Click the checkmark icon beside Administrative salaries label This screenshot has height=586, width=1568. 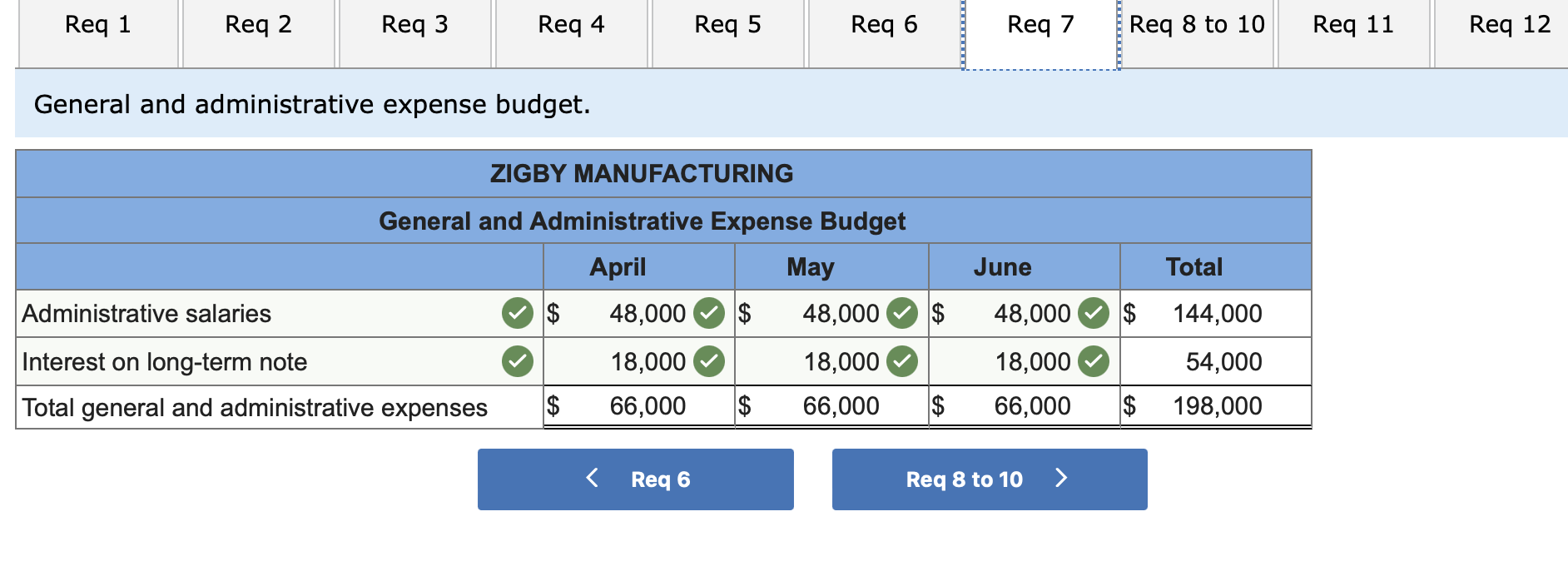pos(518,313)
